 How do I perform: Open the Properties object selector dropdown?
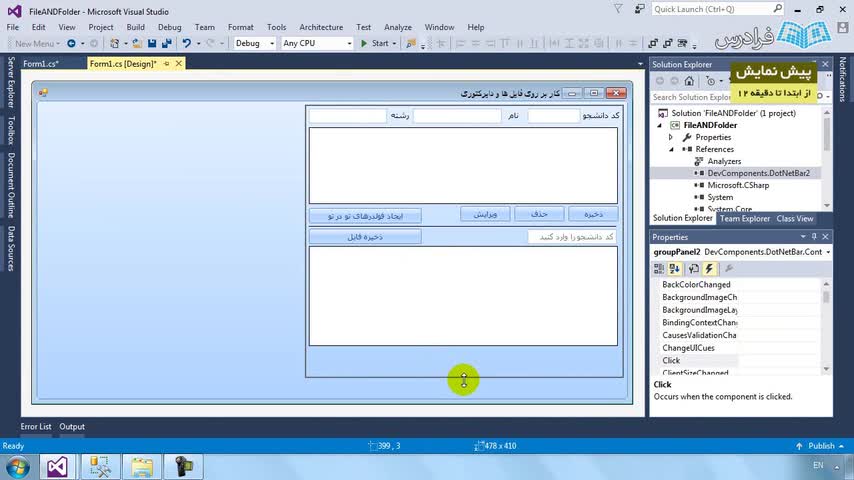click(x=828, y=252)
